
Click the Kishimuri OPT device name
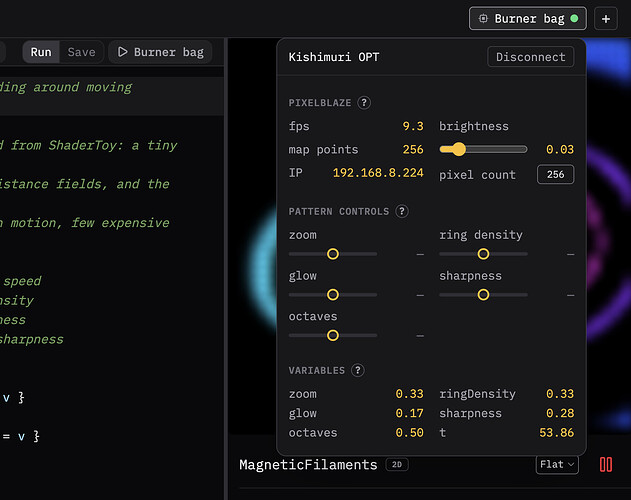pyautogui.click(x=334, y=57)
